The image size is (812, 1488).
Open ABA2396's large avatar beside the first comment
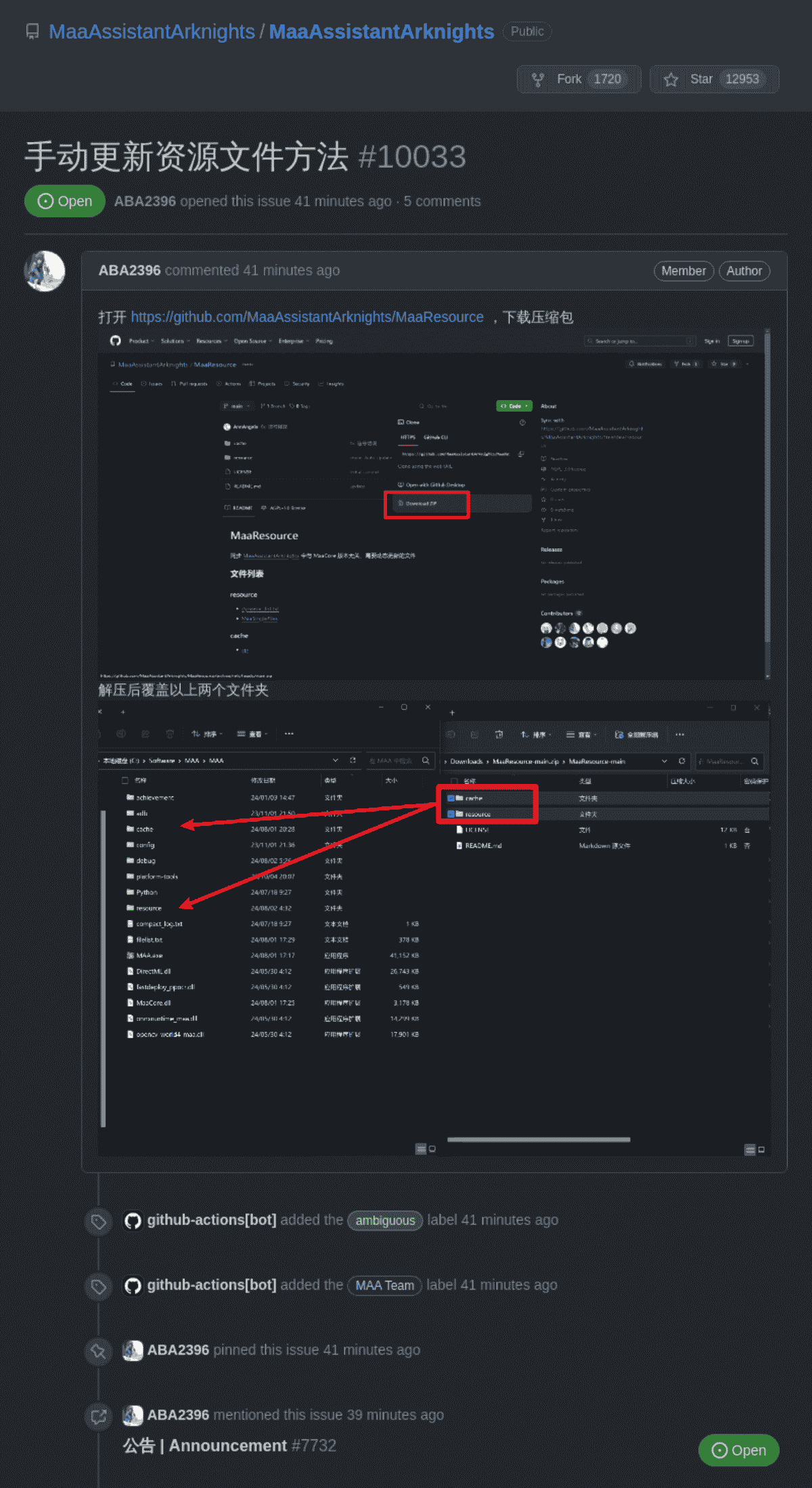45,271
